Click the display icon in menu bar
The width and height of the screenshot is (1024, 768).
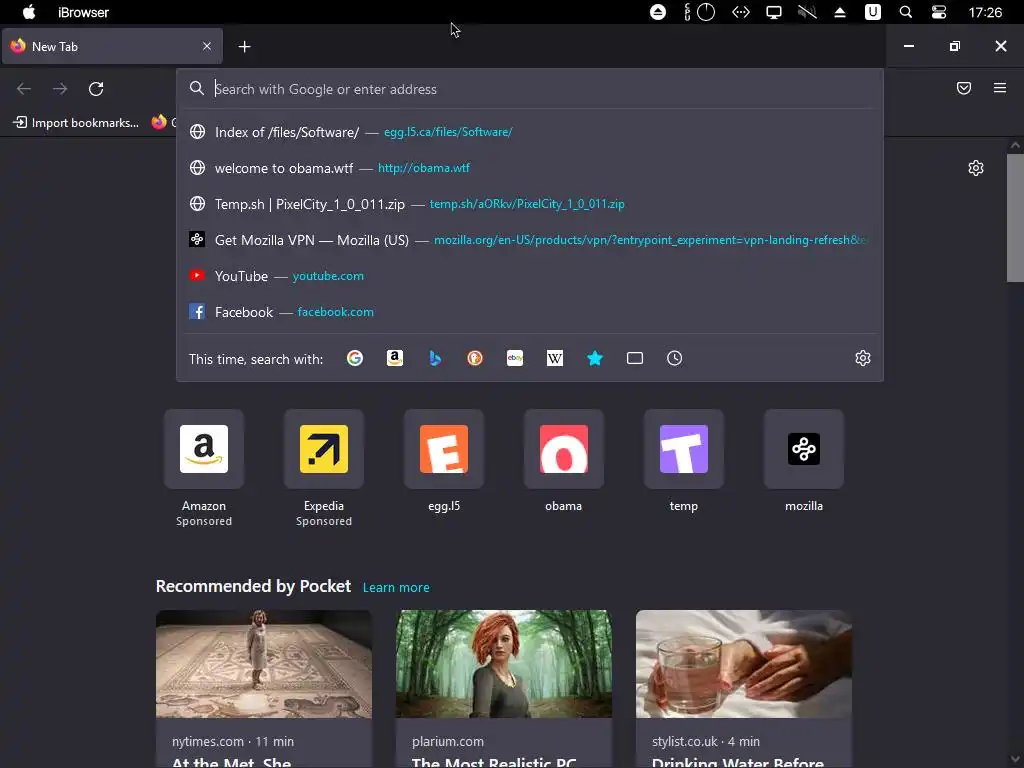click(774, 12)
